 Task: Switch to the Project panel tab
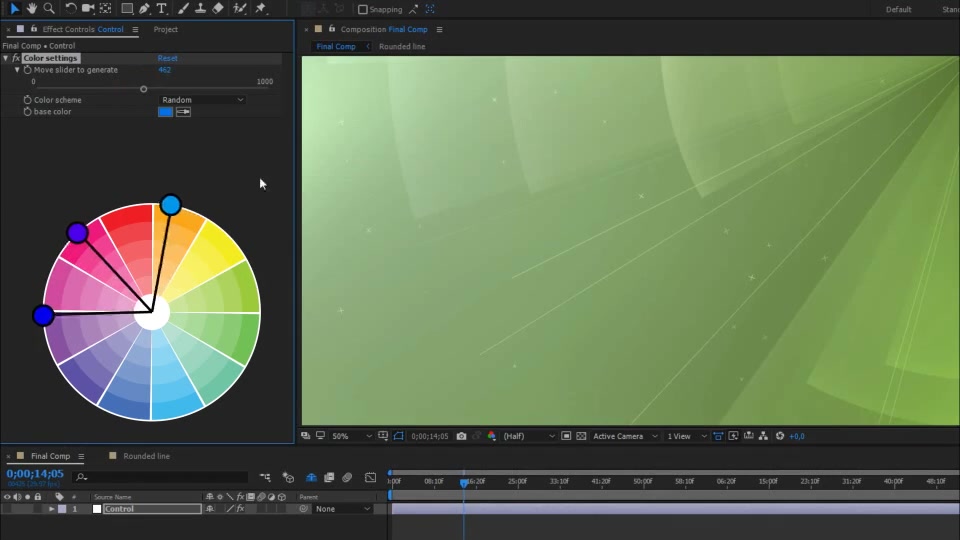point(165,29)
